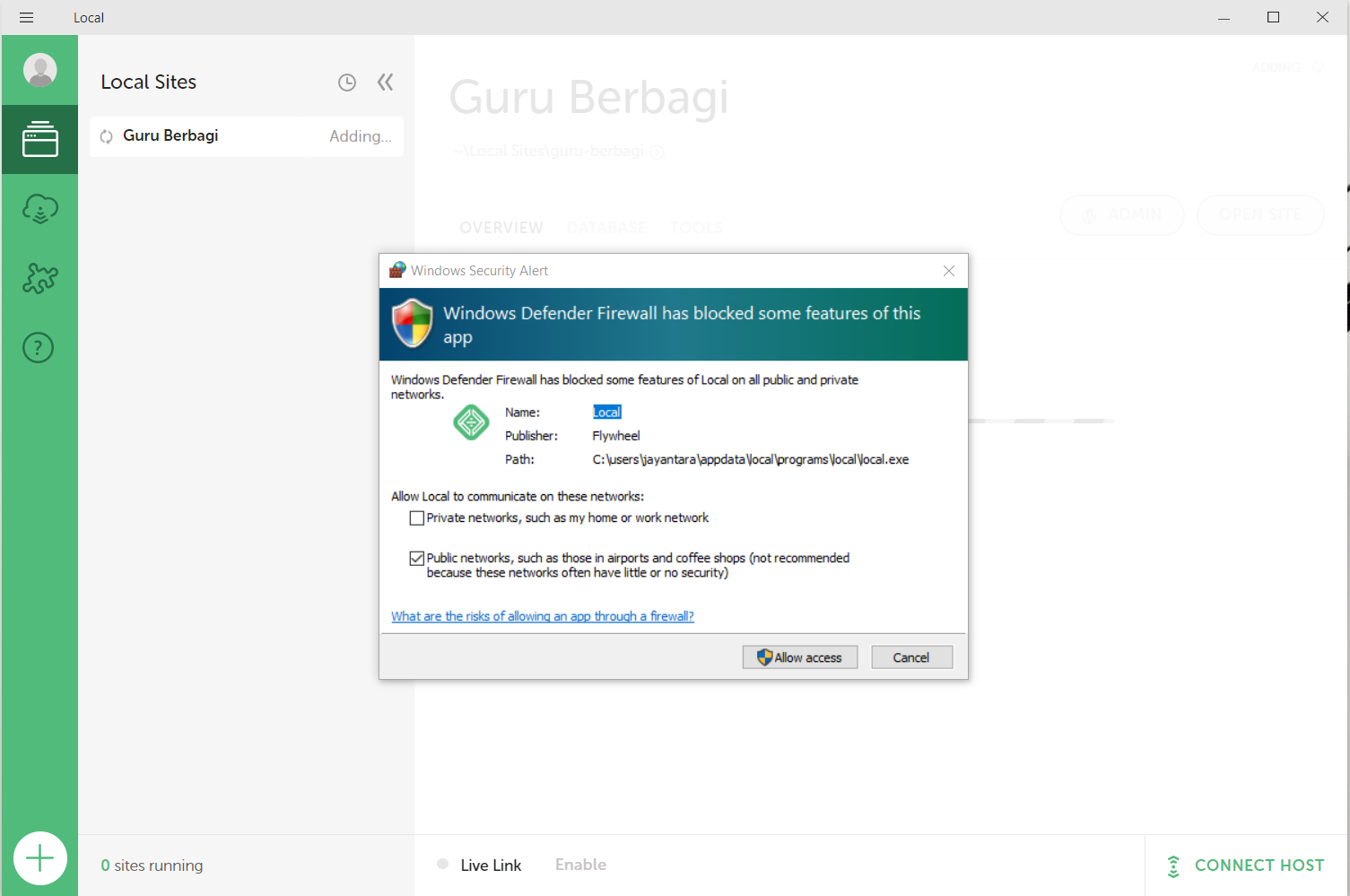The height and width of the screenshot is (896, 1350).
Task: Switch to the Overview tab
Action: click(501, 228)
